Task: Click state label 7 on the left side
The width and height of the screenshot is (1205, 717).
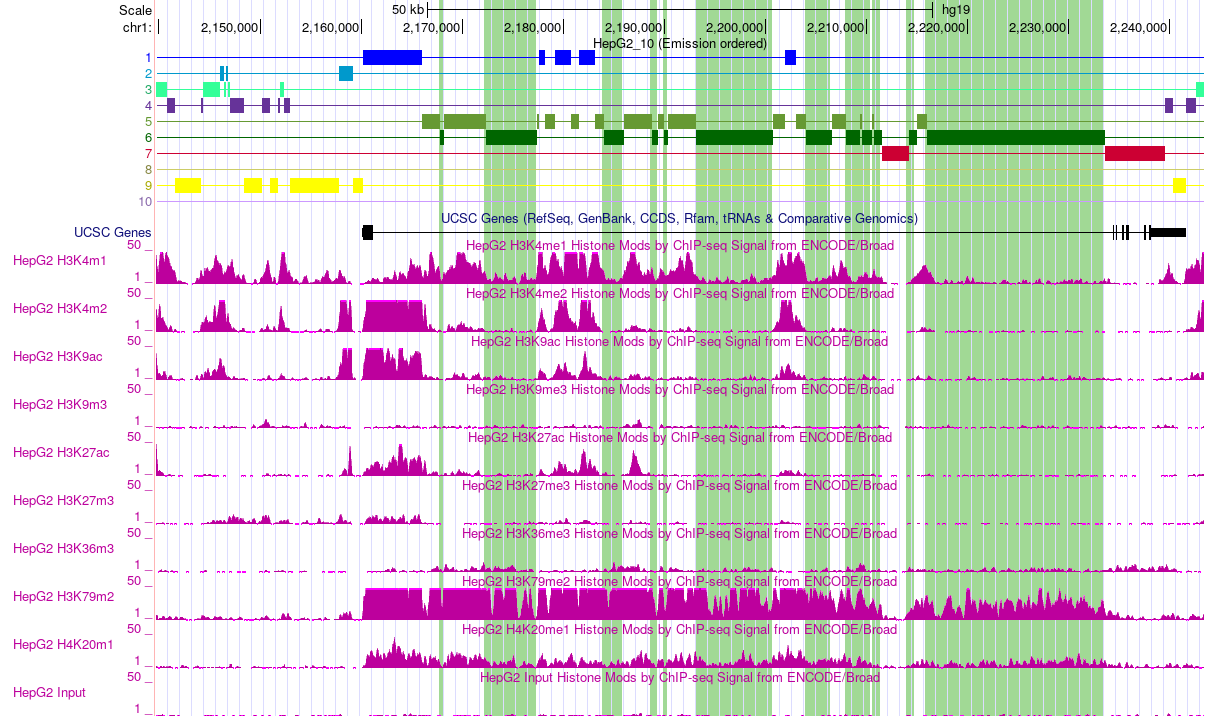Action: 147,153
